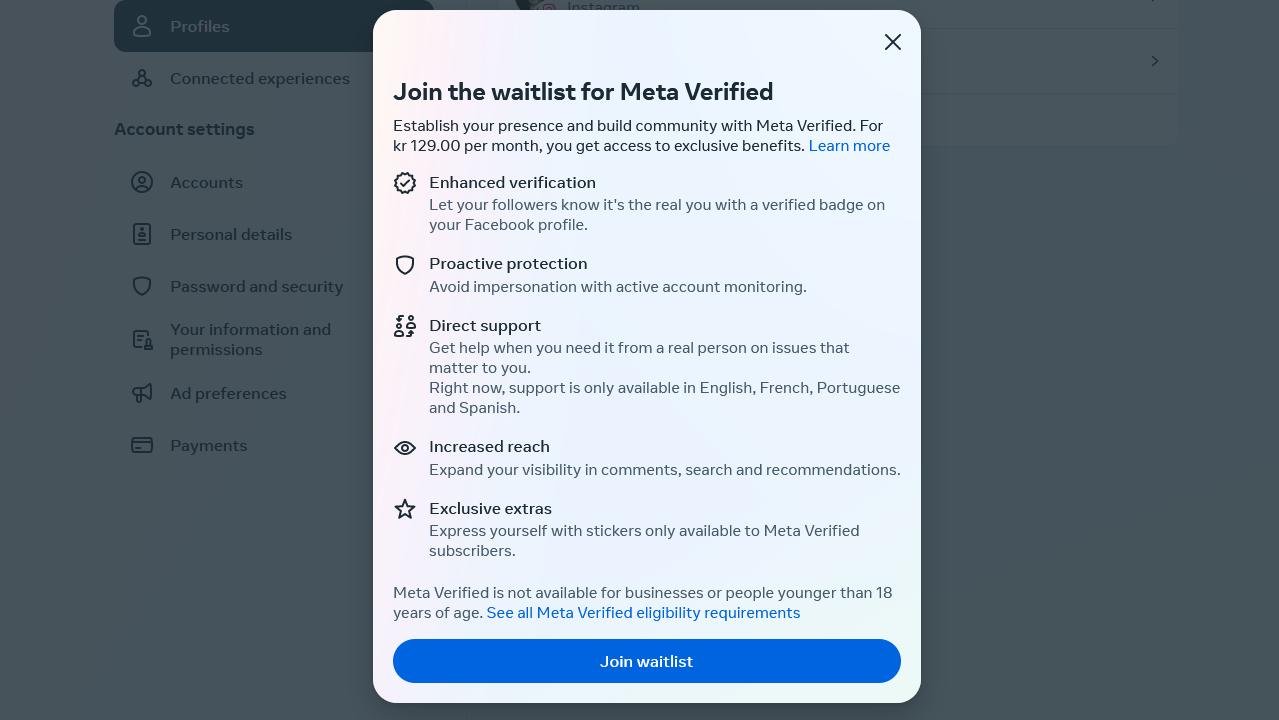Expand the row with the right chevron
The width and height of the screenshot is (1279, 720).
(x=1155, y=61)
